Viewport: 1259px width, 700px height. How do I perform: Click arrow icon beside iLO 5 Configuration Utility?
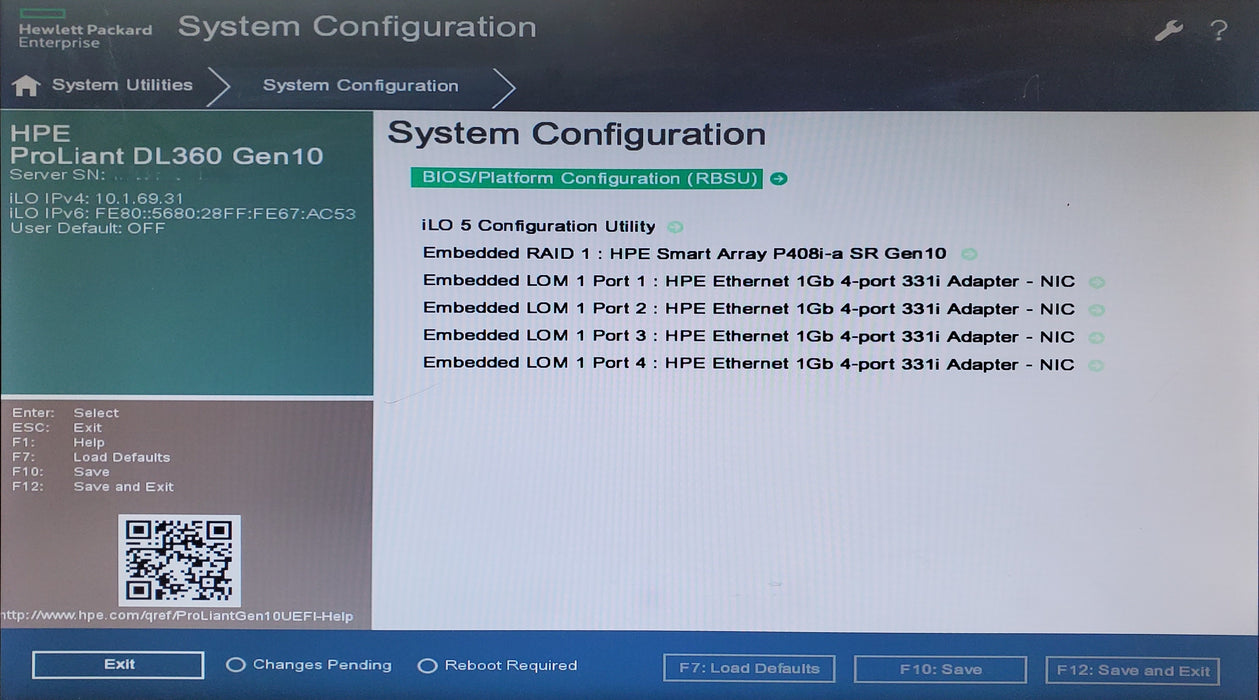tap(675, 227)
